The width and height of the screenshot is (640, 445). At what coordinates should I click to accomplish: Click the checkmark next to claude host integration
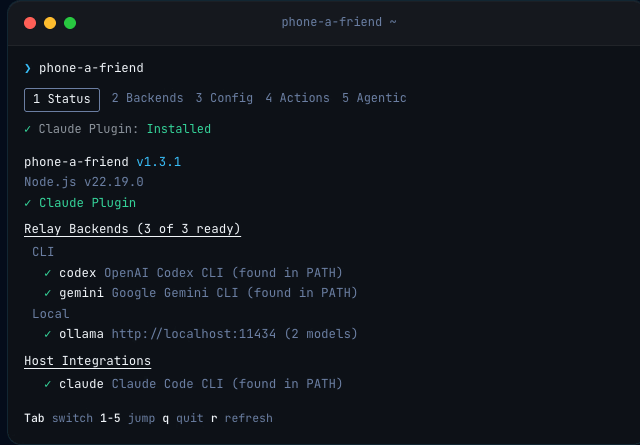click(48, 384)
